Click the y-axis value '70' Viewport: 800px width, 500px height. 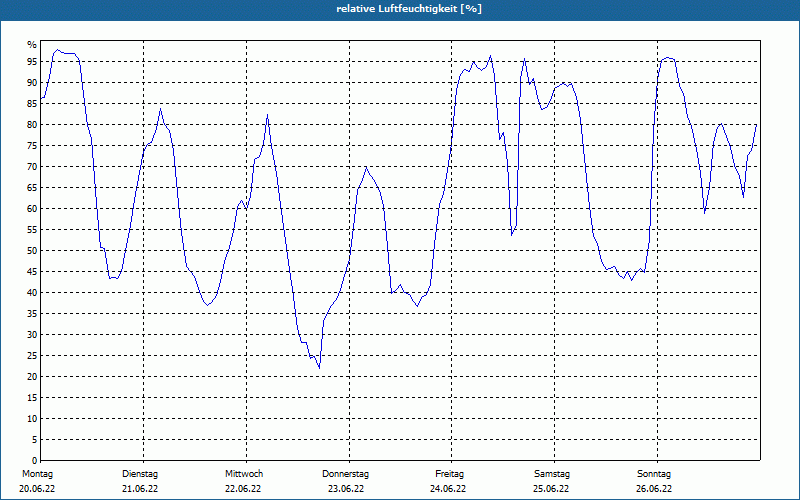pos(32,167)
